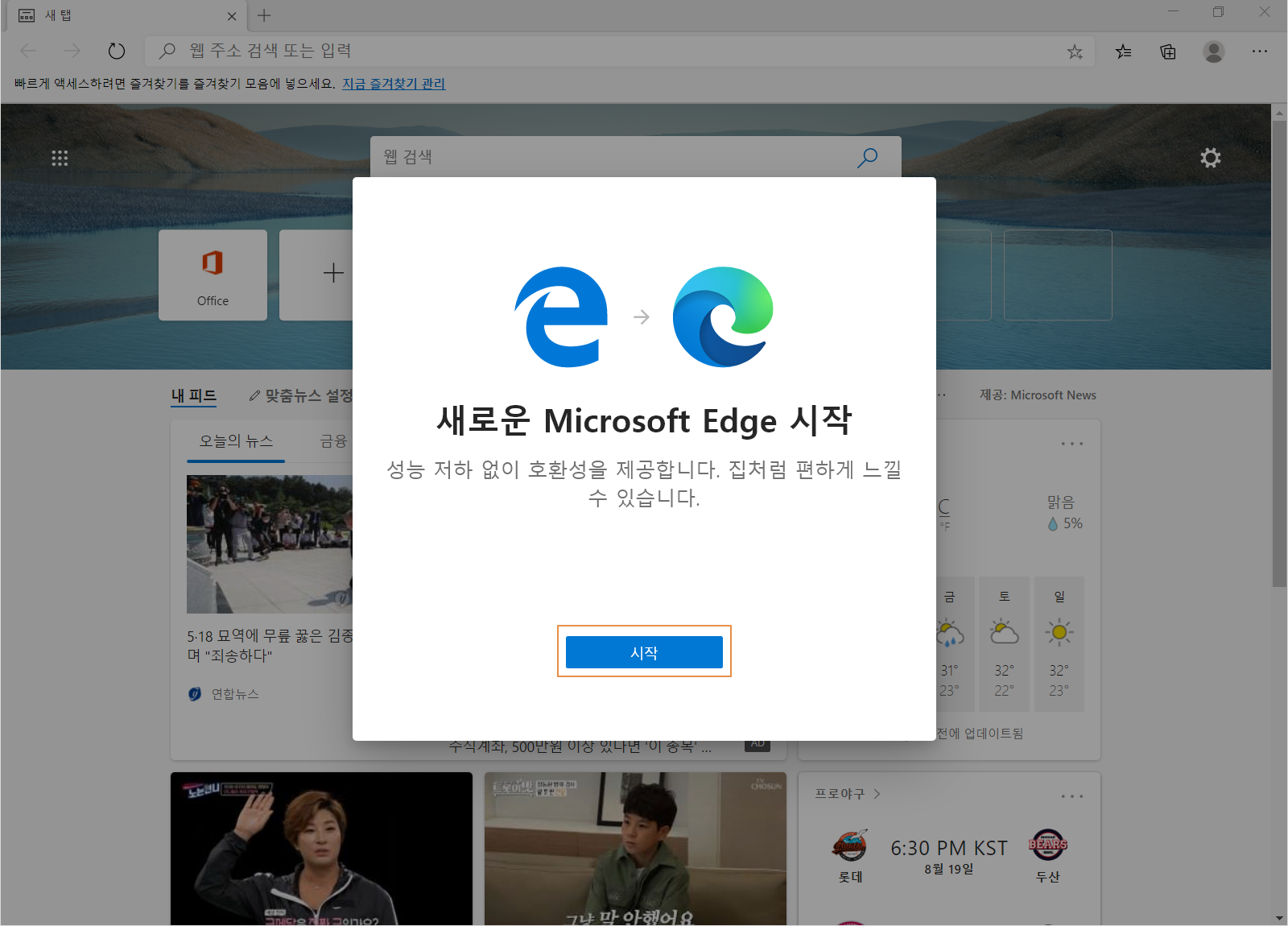The height and width of the screenshot is (926, 1288).
Task: Click the 롯데 team logo
Action: pos(850,845)
